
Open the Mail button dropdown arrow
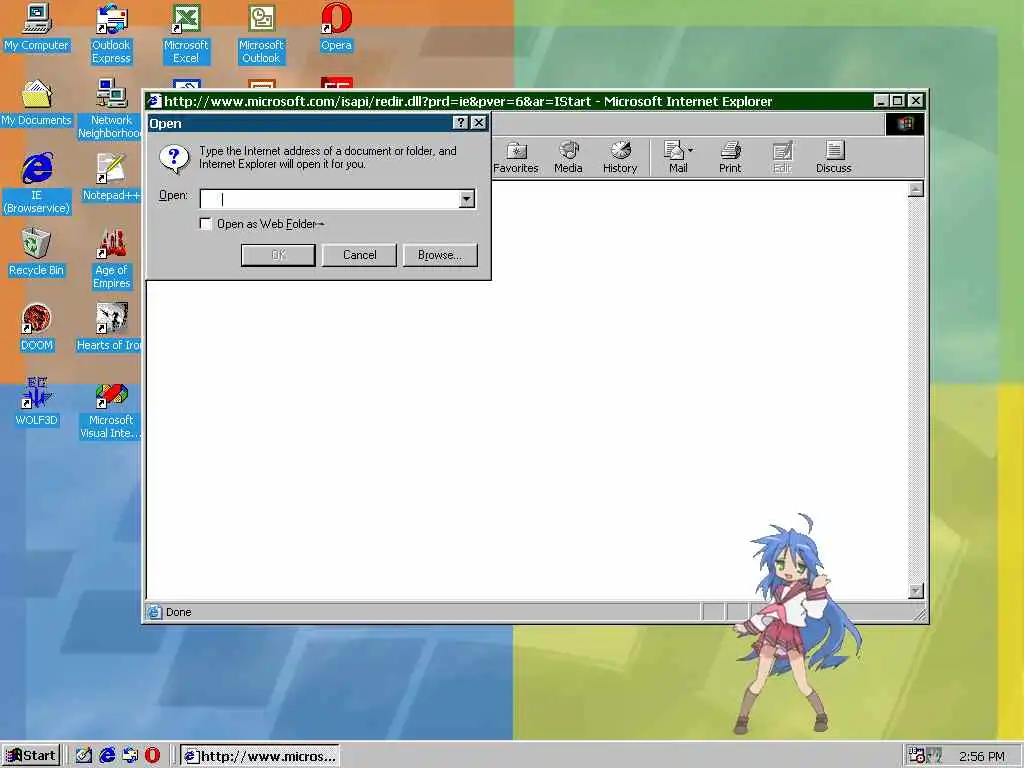(x=691, y=150)
